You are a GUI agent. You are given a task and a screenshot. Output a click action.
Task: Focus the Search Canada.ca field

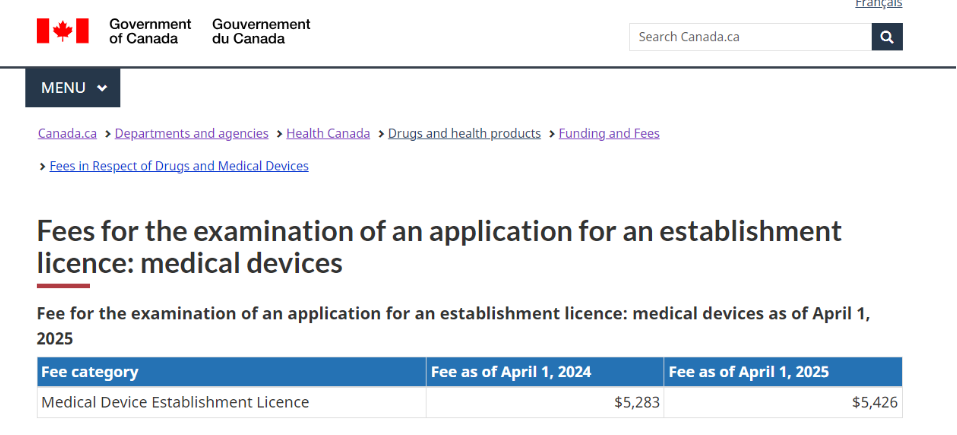(750, 37)
